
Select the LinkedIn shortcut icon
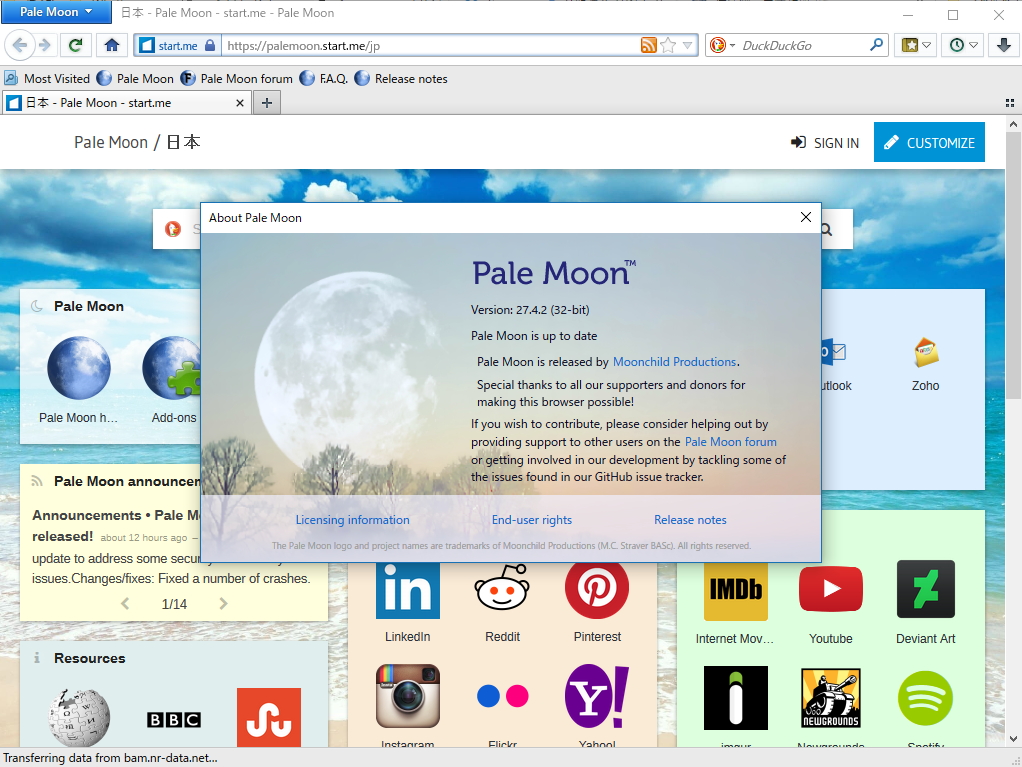pos(407,589)
